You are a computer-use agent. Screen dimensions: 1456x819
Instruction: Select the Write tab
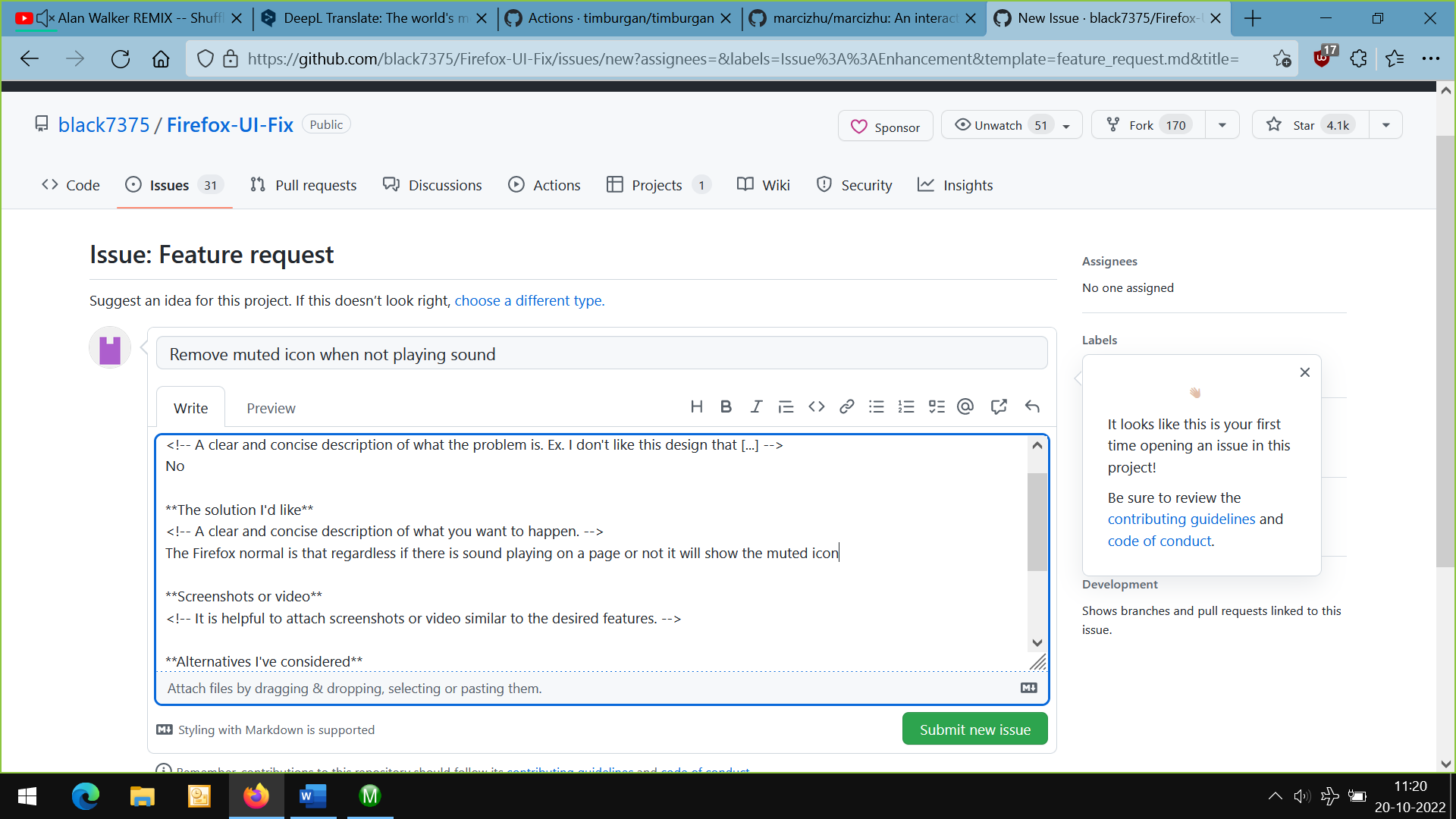190,408
